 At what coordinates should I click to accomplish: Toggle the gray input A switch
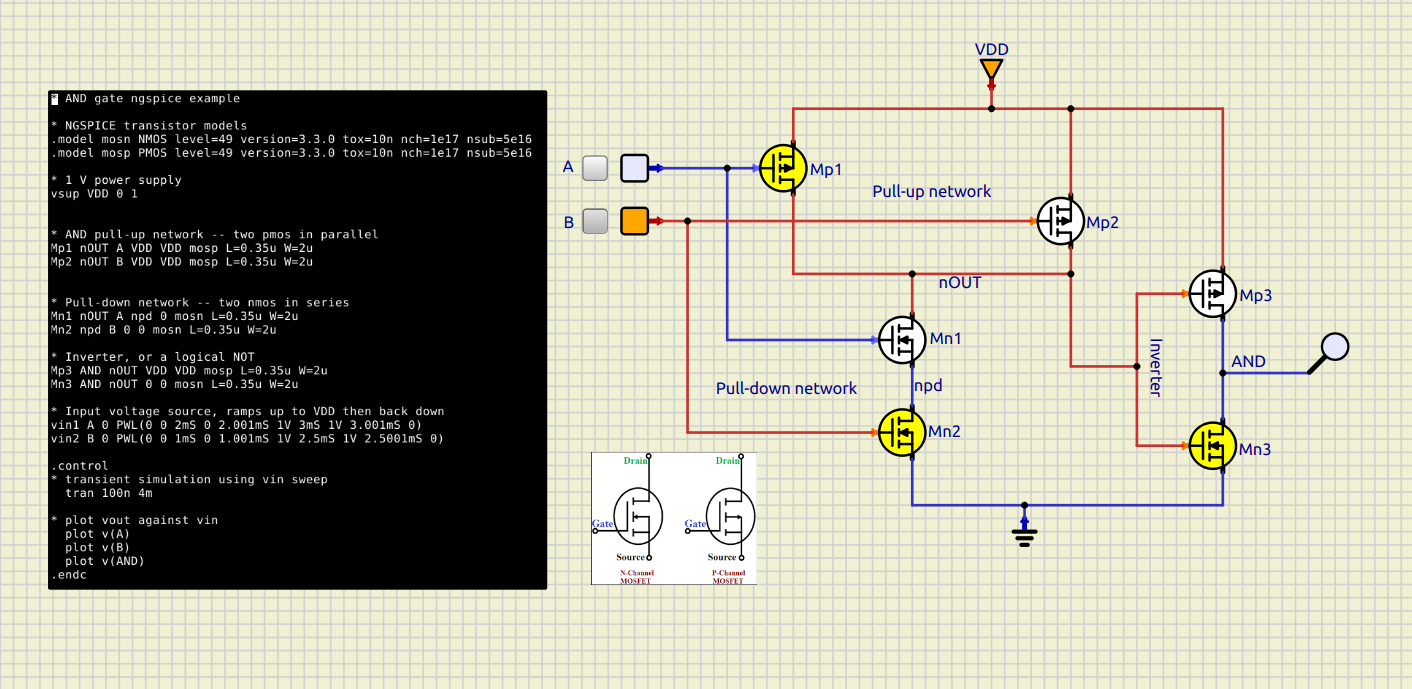pos(595,168)
